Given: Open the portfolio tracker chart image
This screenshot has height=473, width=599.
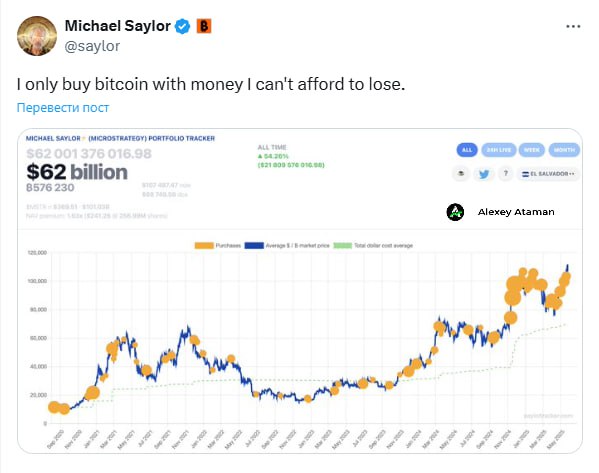Looking at the screenshot, I should click(300, 291).
